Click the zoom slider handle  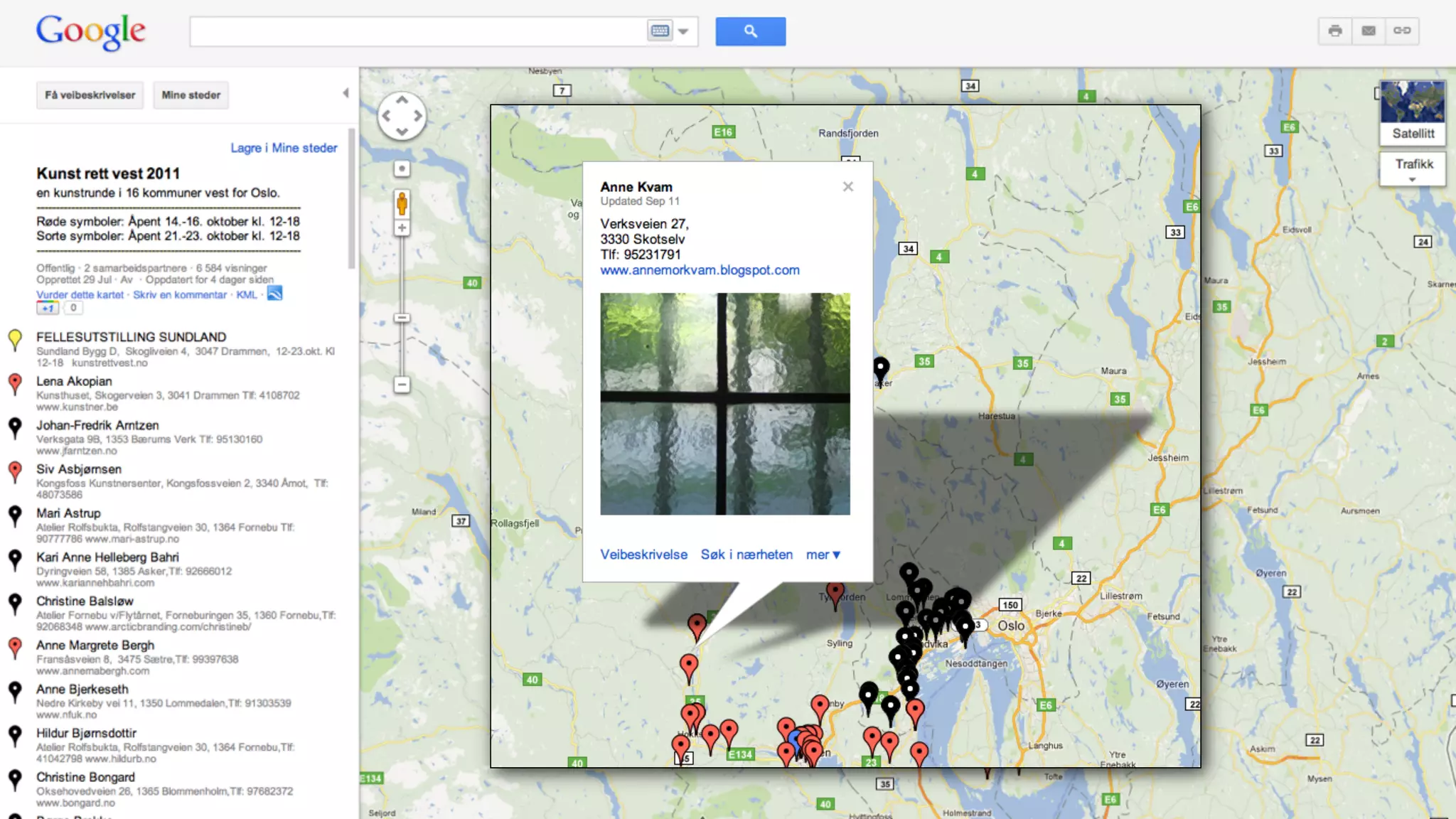tap(402, 318)
